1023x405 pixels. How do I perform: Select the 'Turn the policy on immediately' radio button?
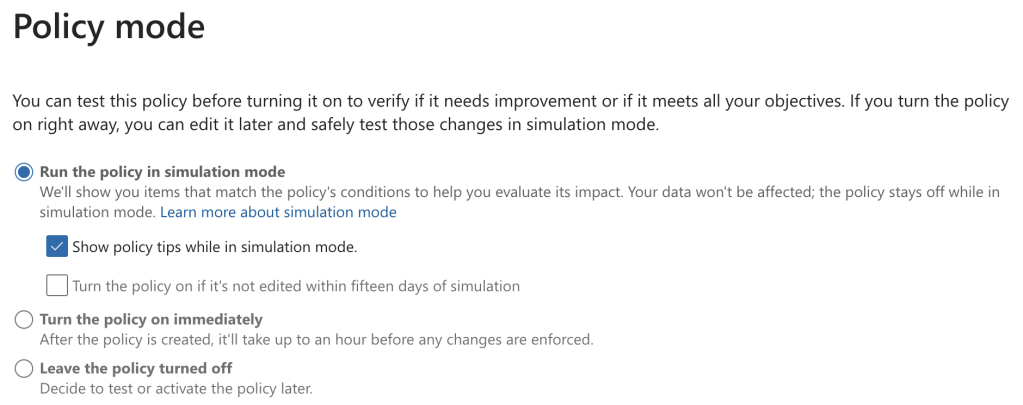[24, 320]
